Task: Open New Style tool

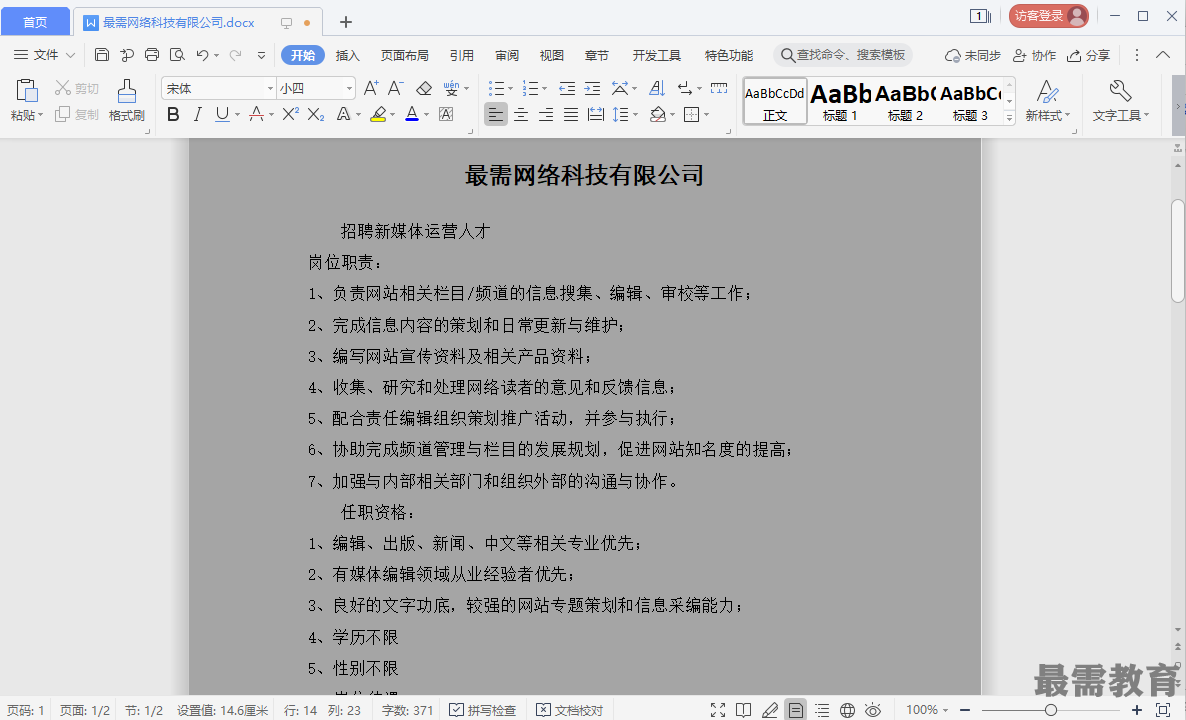Action: click(x=1048, y=101)
